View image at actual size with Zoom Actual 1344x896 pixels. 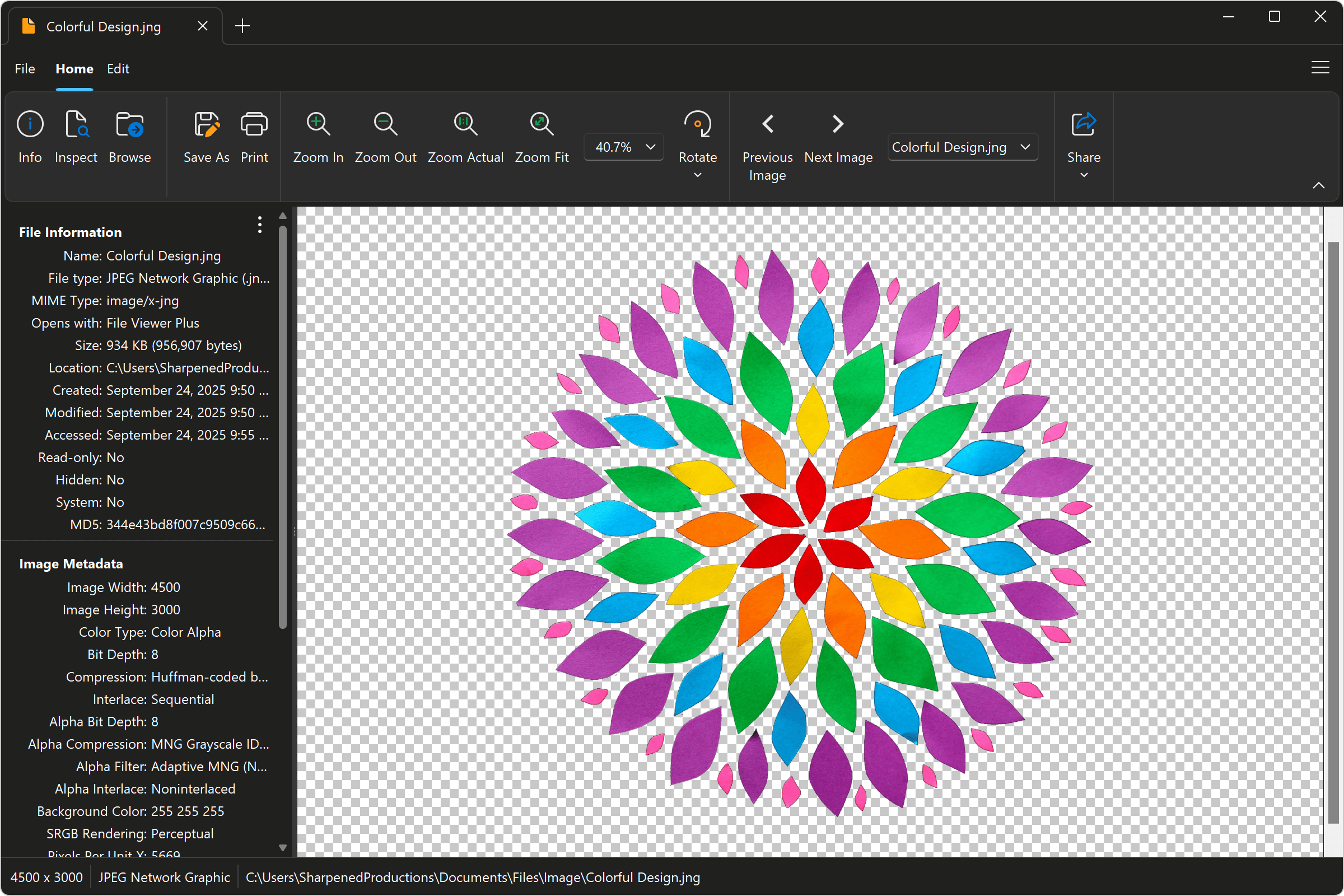pyautogui.click(x=465, y=137)
